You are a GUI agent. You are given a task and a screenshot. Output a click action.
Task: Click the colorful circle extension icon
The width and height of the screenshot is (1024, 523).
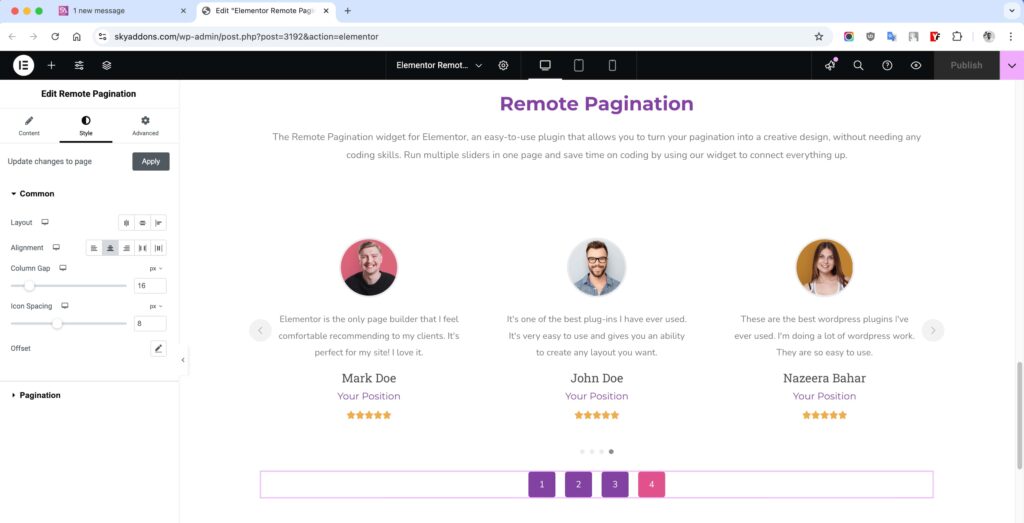click(848, 37)
